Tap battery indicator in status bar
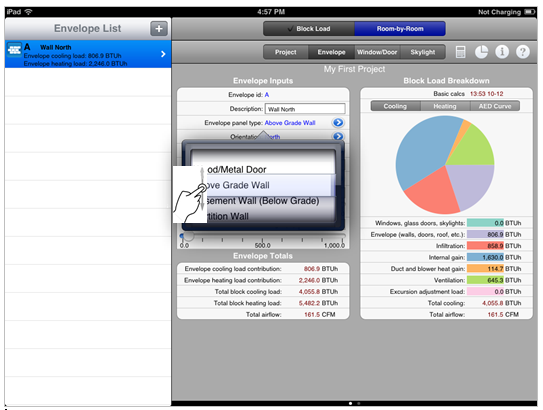Screen dimensions: 543x410 pyautogui.click(x=529, y=12)
